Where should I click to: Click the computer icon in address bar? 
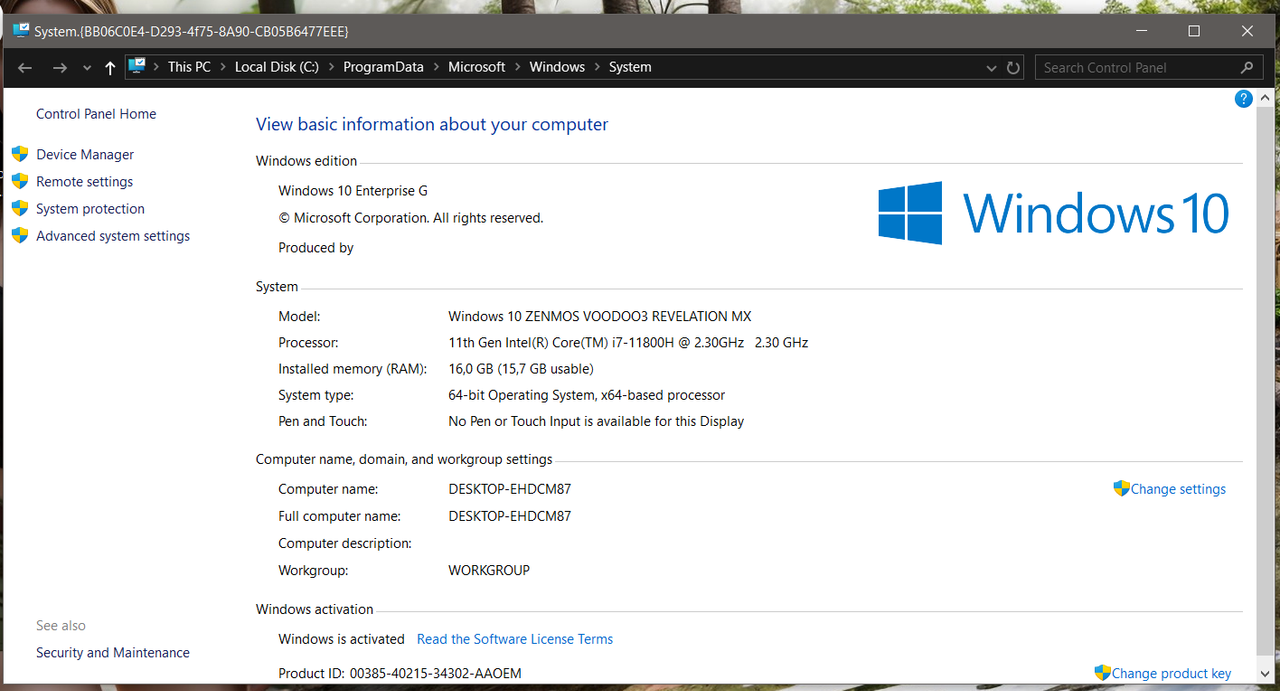pos(137,67)
